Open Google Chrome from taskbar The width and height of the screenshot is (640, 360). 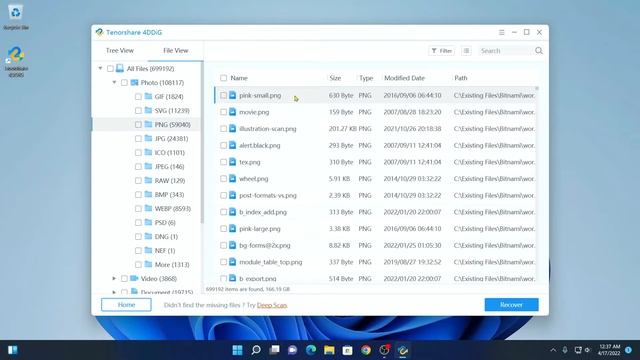coord(366,350)
